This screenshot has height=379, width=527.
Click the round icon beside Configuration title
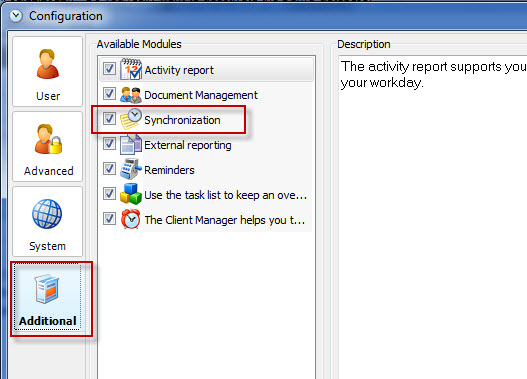(16, 16)
